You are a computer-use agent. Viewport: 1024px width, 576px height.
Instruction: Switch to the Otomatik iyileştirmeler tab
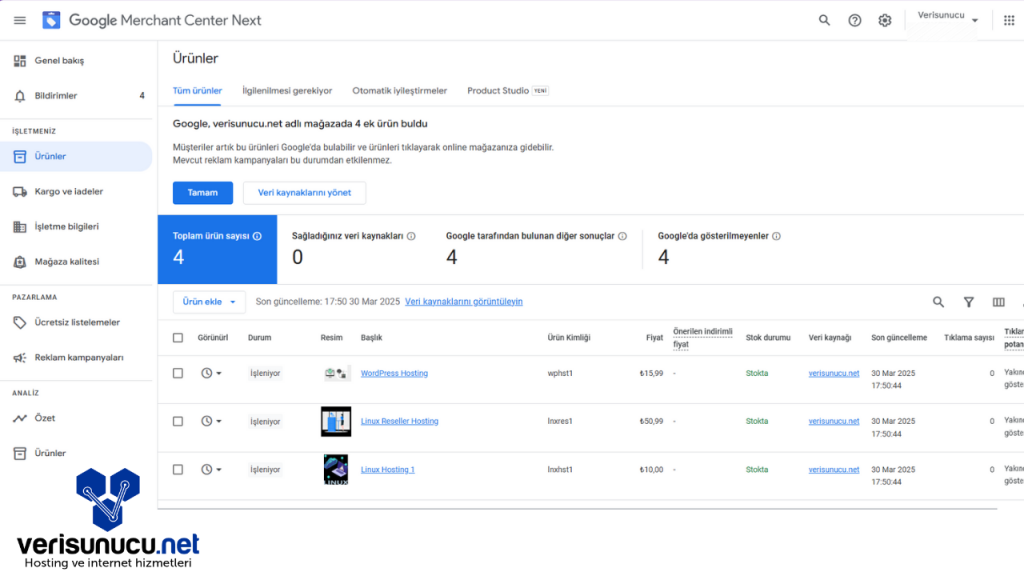[x=400, y=91]
